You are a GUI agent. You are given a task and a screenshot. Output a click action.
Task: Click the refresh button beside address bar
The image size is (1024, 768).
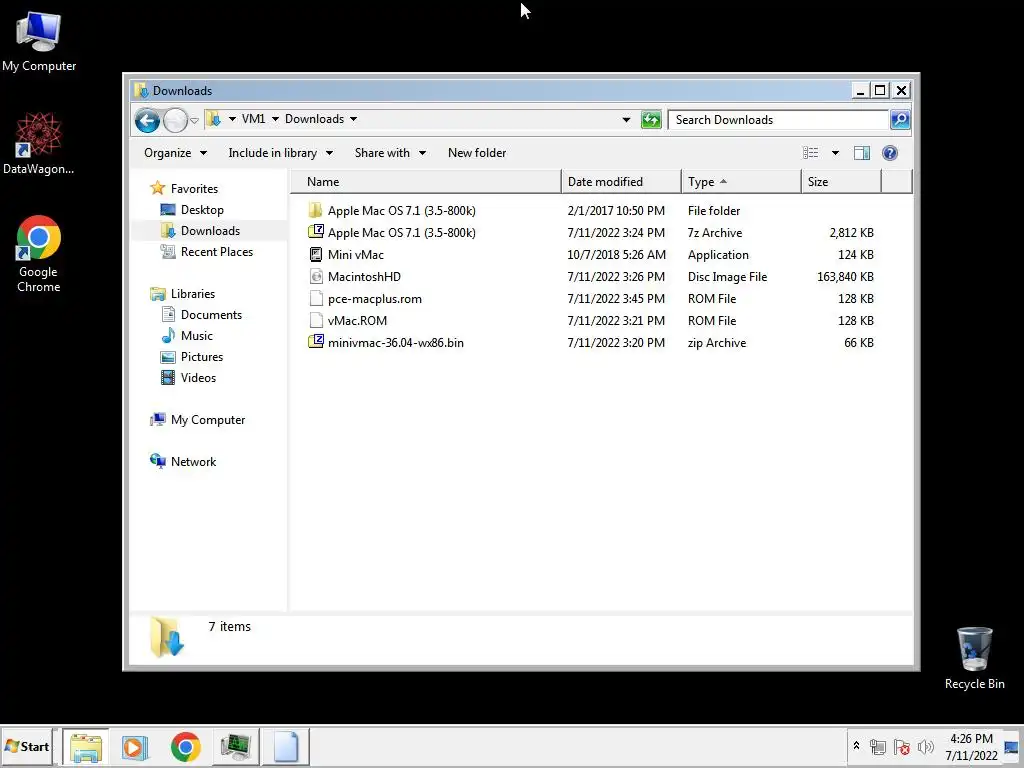pyautogui.click(x=651, y=120)
